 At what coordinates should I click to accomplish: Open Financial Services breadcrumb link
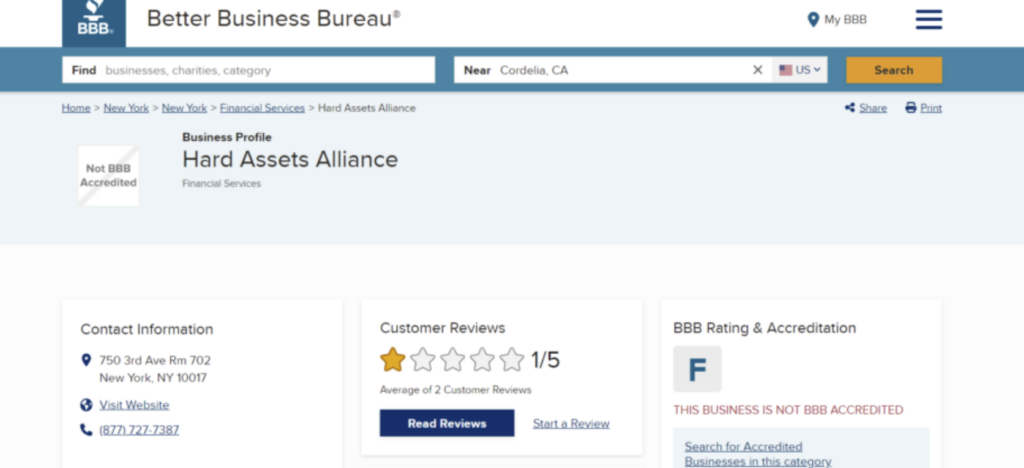pyautogui.click(x=263, y=108)
